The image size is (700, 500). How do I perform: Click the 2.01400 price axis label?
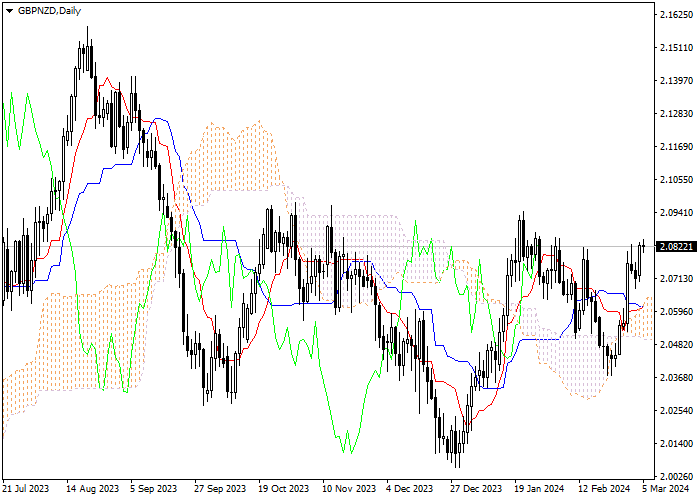pos(676,444)
